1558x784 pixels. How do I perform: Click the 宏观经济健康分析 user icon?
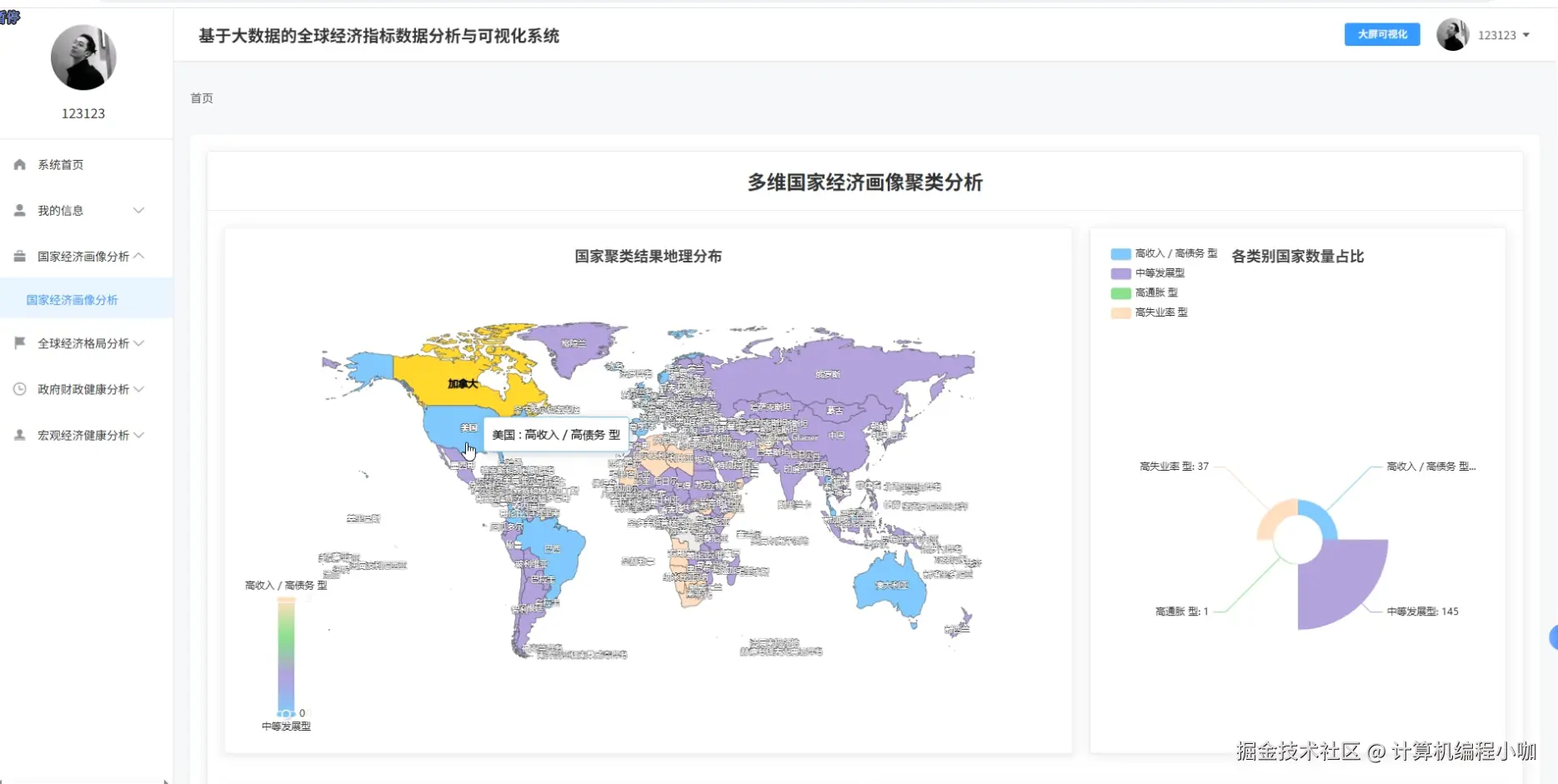(20, 434)
